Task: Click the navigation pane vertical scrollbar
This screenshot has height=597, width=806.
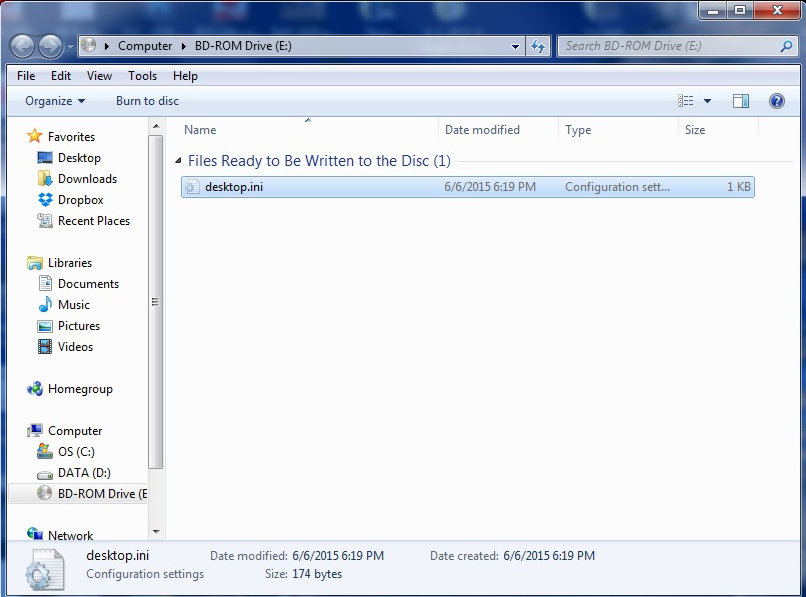Action: coord(155,300)
